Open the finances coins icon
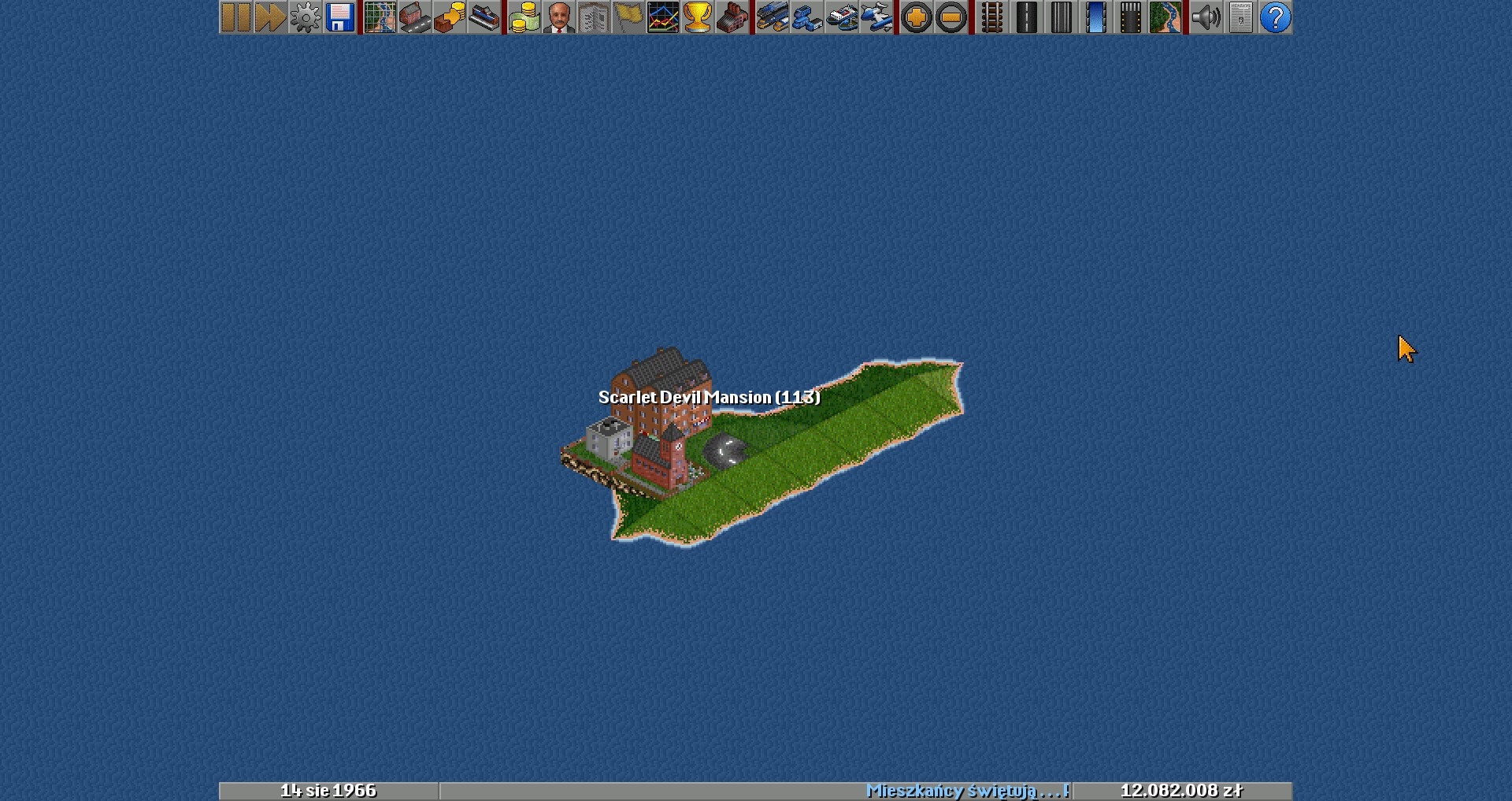 524,17
